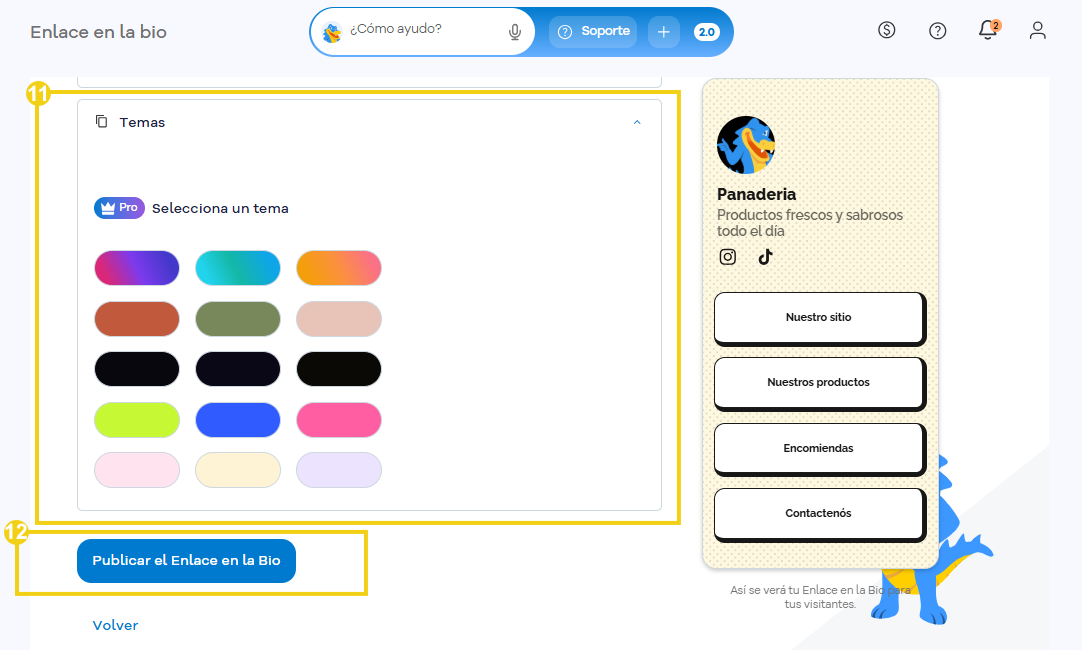The image size is (1082, 650).
Task: Click the Selecciona un tema label
Action: click(220, 208)
